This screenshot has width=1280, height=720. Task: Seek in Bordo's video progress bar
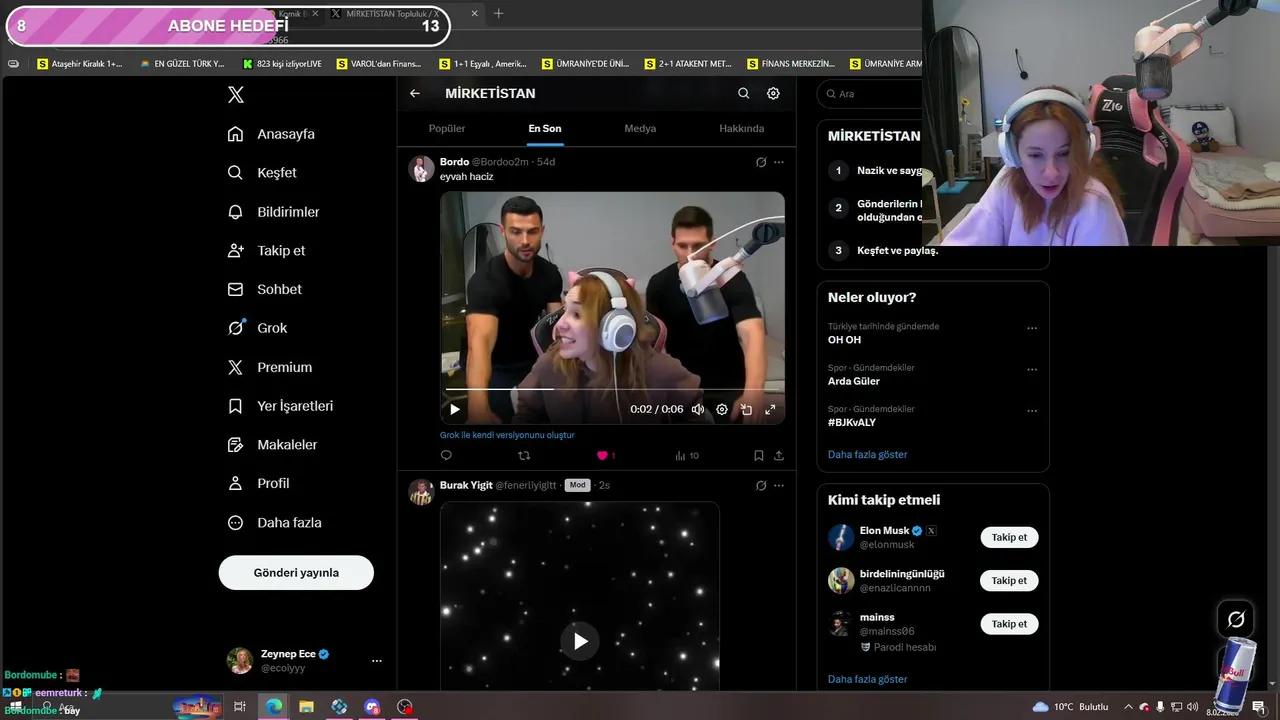612,388
